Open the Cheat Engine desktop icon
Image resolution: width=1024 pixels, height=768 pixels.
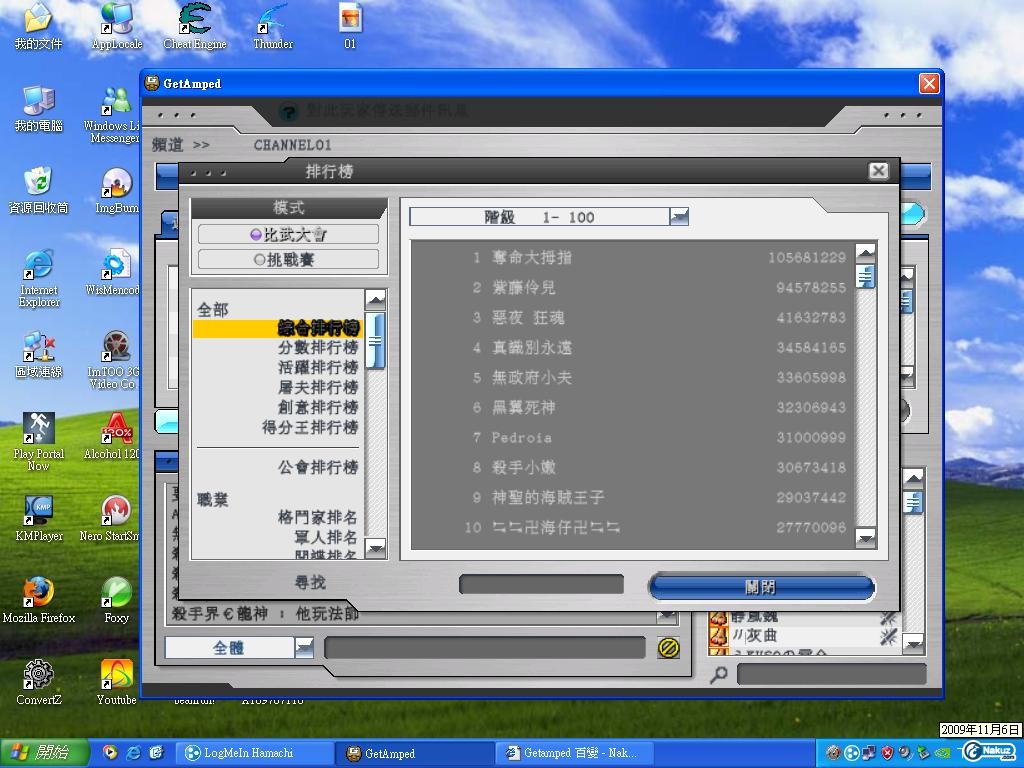195,21
